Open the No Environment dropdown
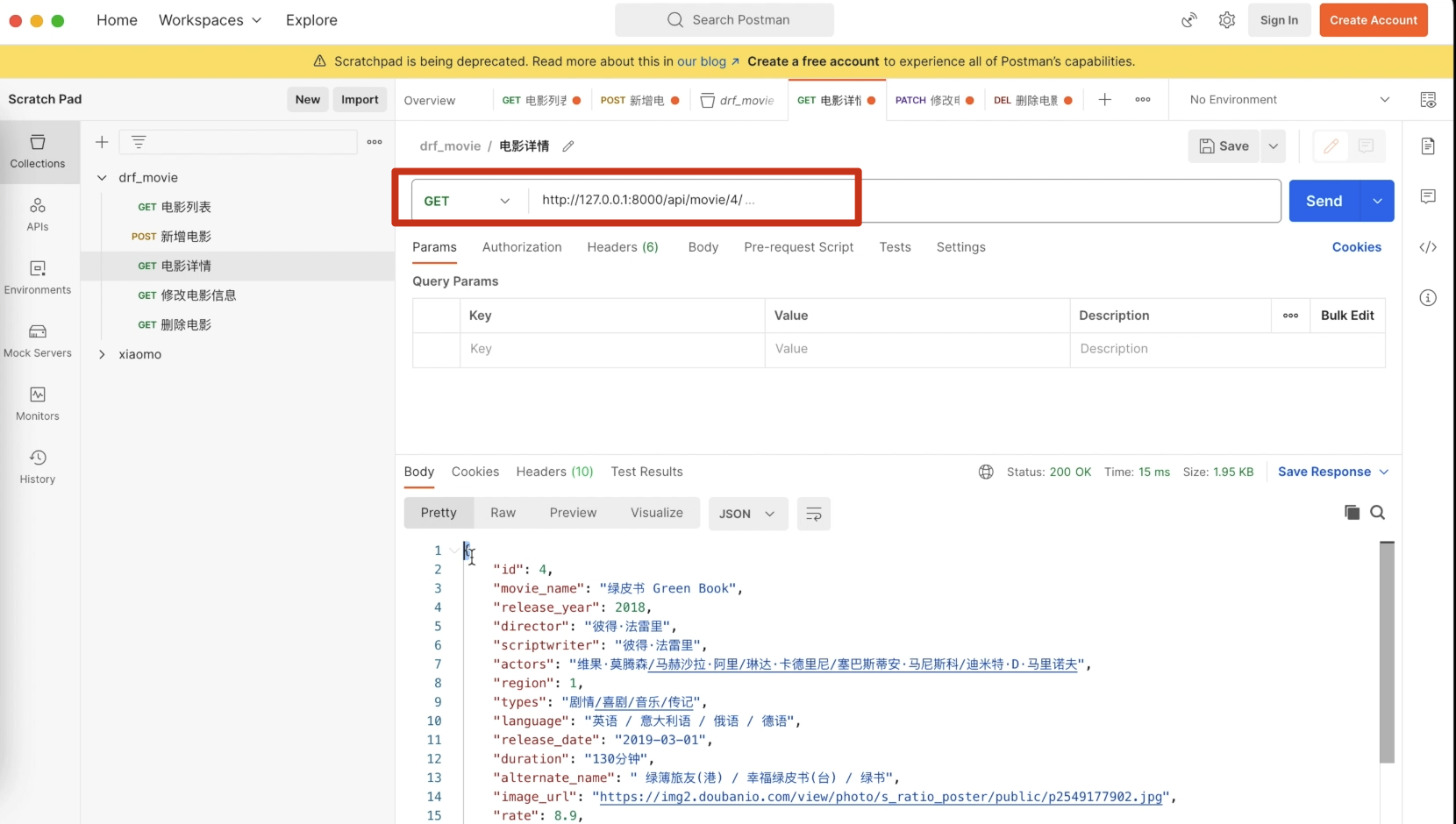 [x=1289, y=100]
